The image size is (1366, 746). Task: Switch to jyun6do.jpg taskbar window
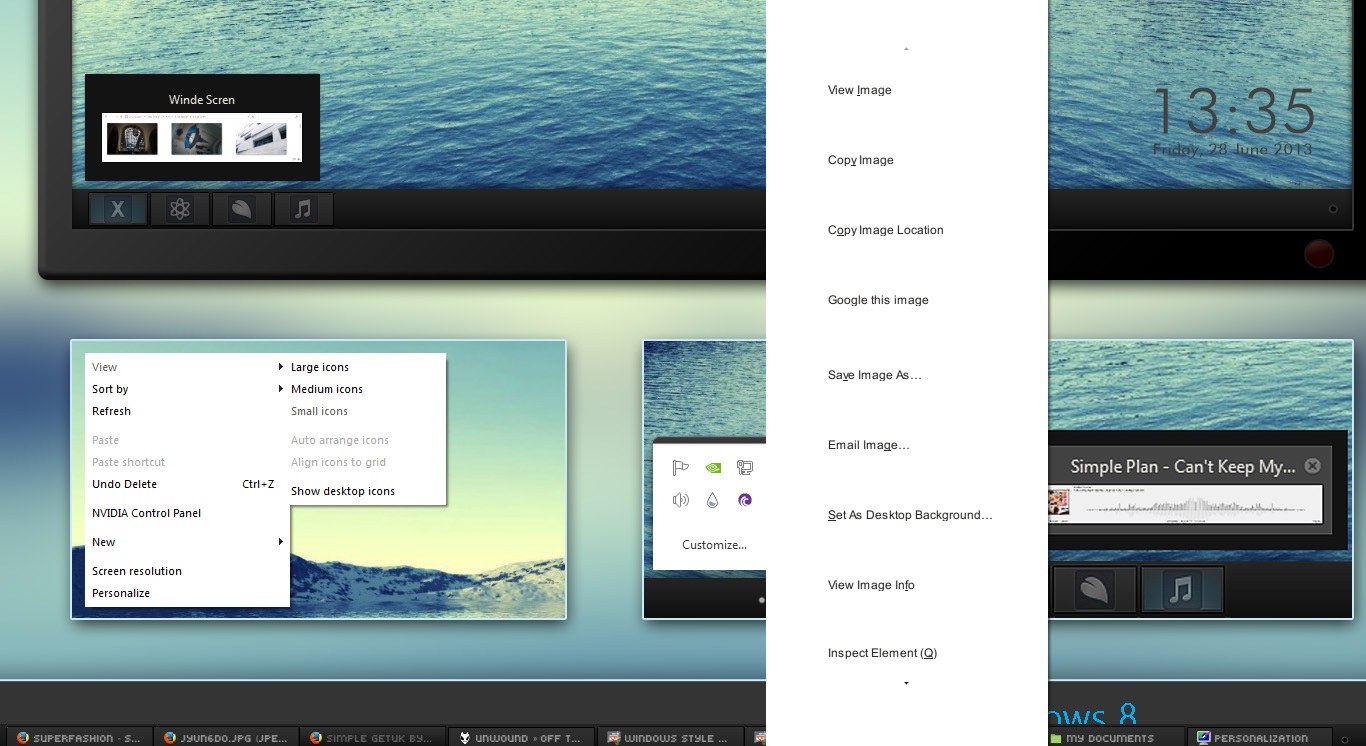tap(226, 738)
